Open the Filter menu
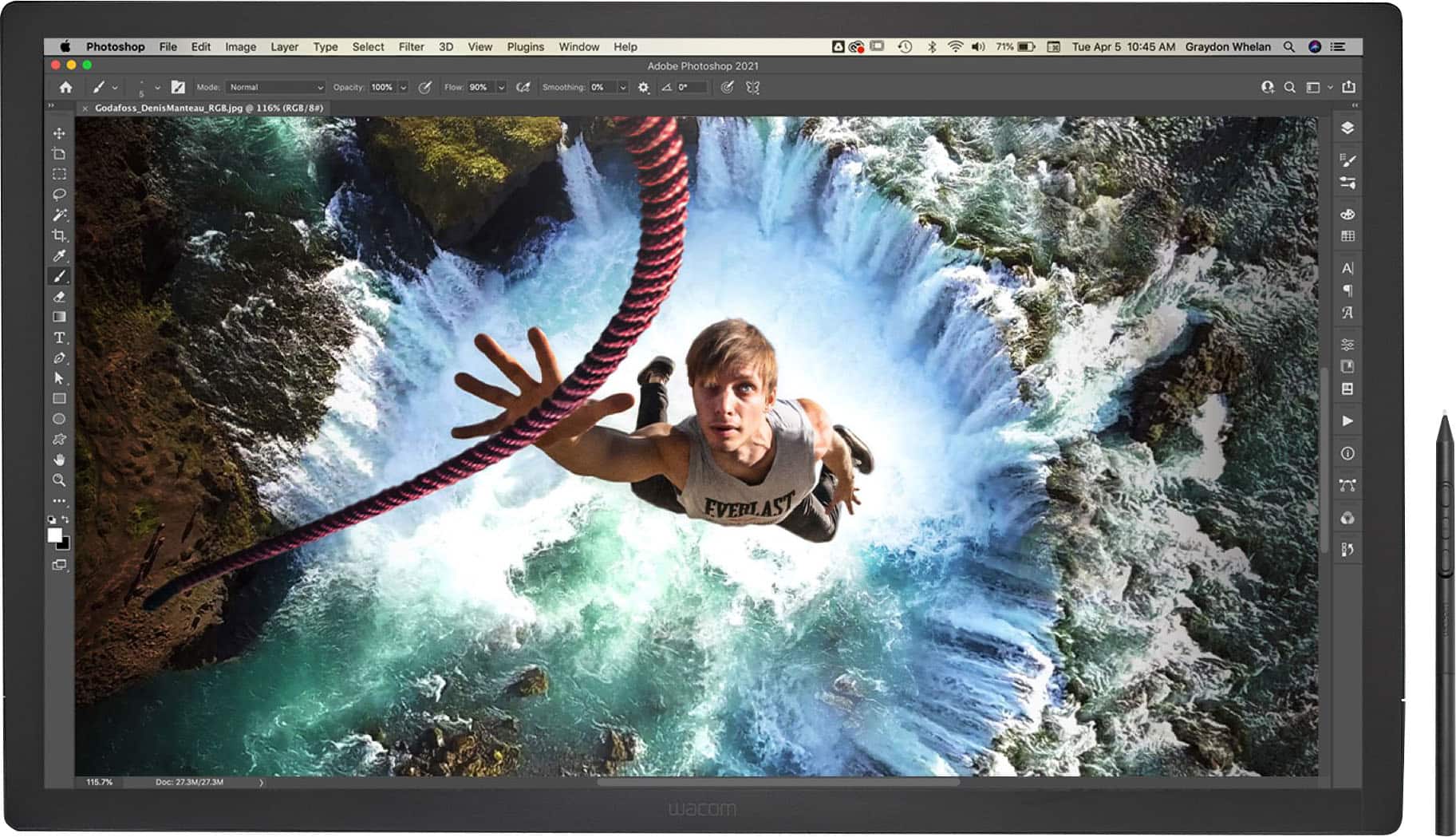Image resolution: width=1456 pixels, height=837 pixels. click(411, 47)
